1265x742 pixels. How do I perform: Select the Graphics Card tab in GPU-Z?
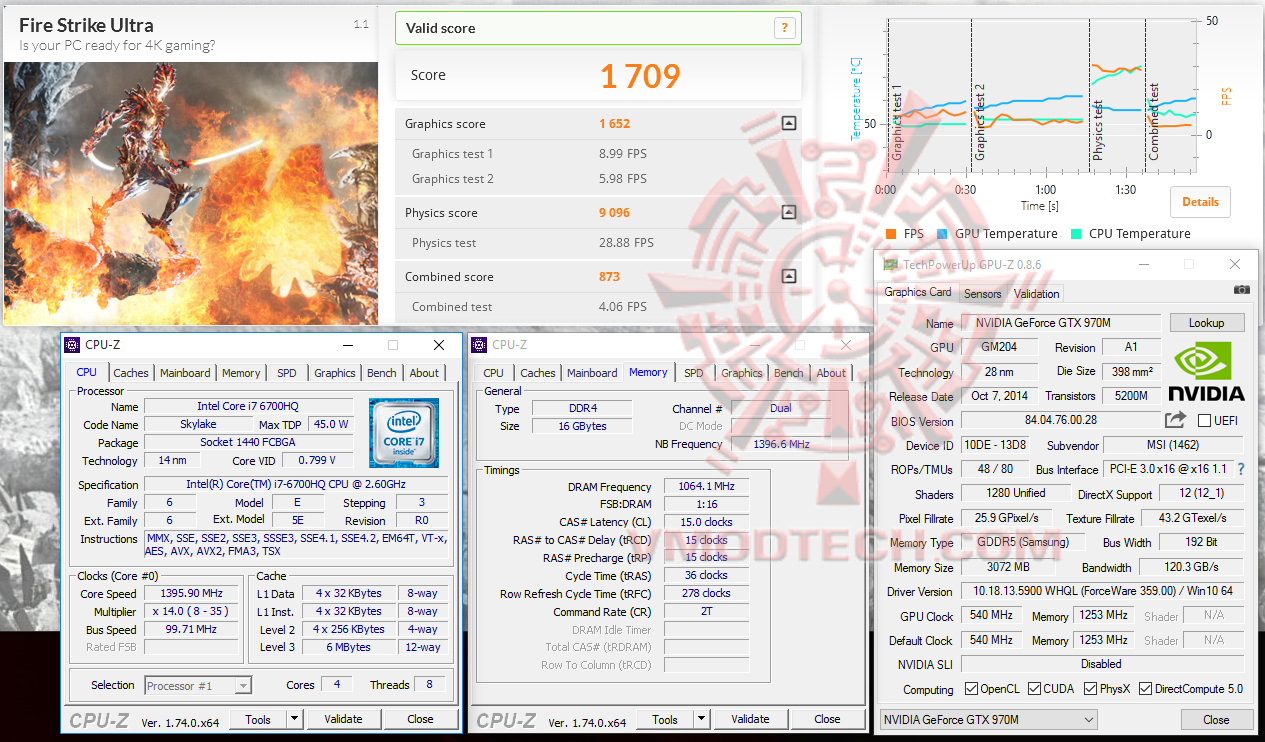tap(918, 292)
